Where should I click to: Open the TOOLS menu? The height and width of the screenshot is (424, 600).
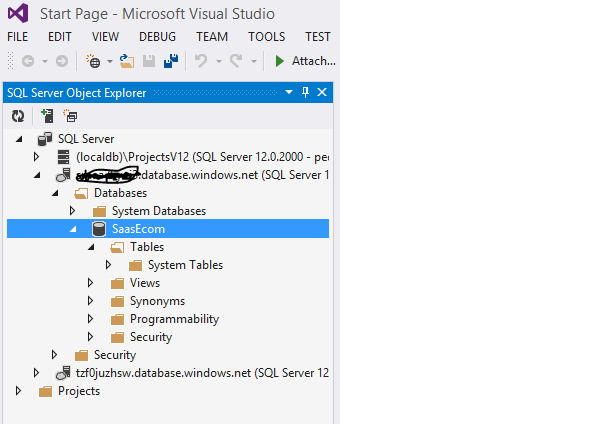point(266,37)
